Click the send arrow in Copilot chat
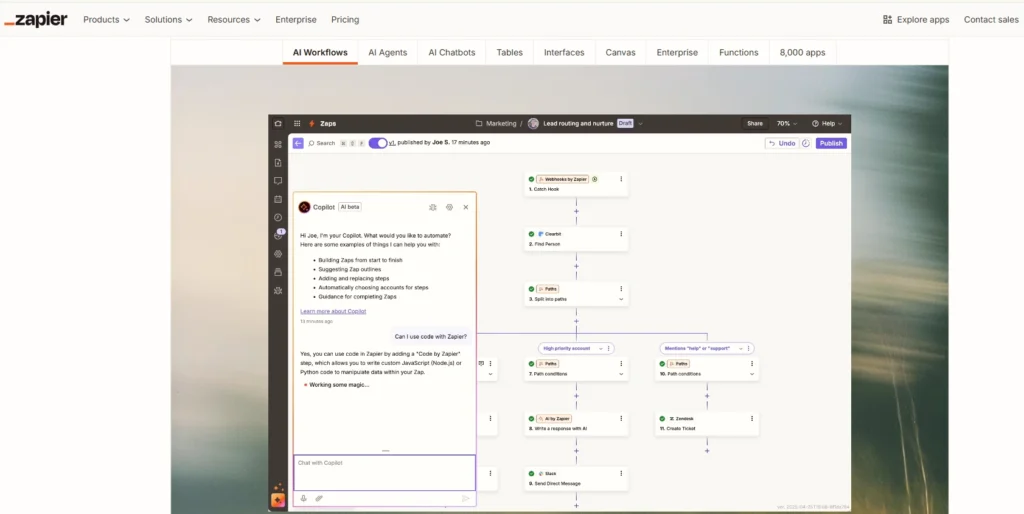Viewport: 1024px width, 514px height. [x=466, y=498]
